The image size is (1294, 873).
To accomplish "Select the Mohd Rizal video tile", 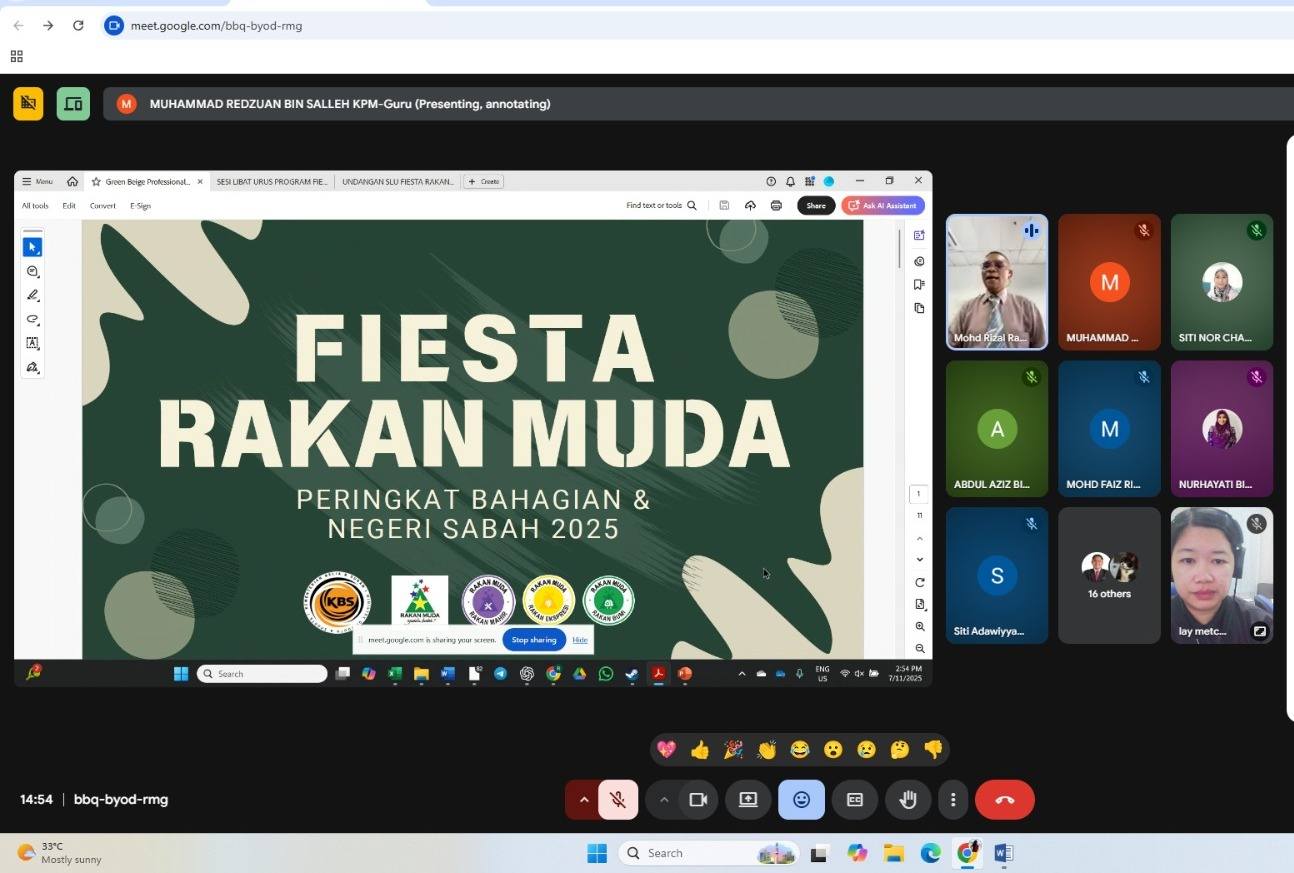I will coord(996,282).
